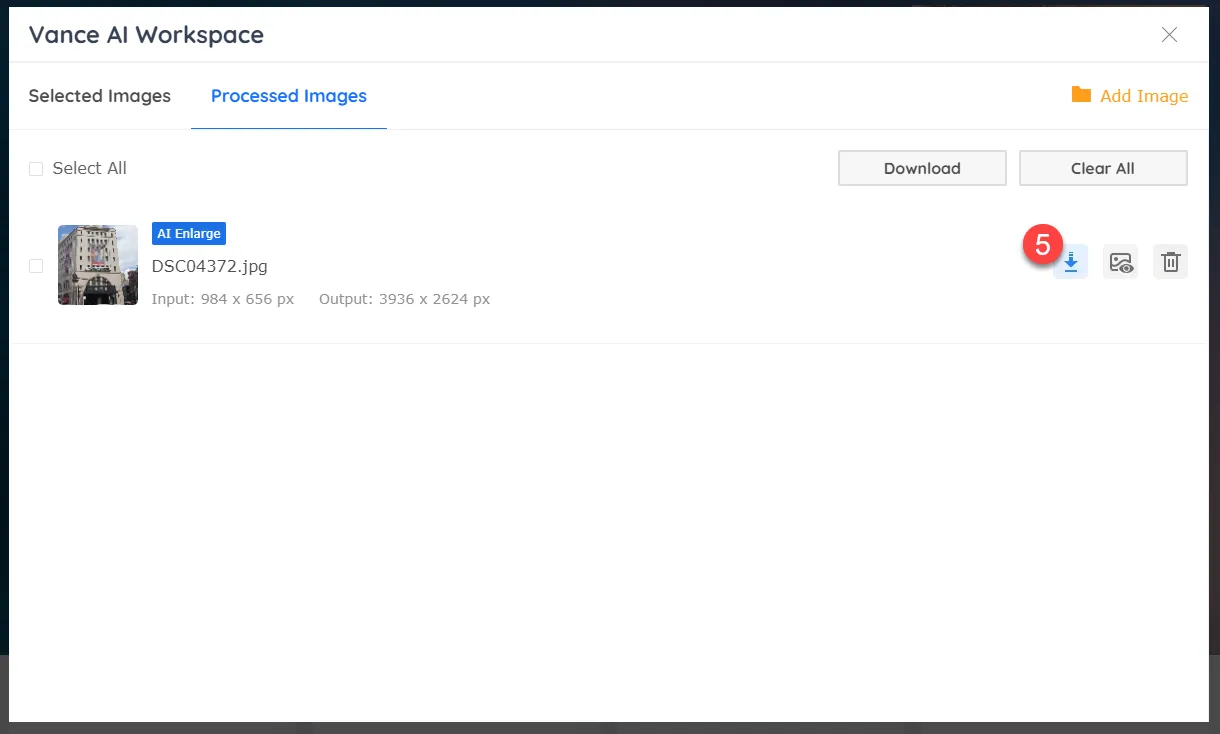Click the Download button
1220x734 pixels.
click(922, 168)
